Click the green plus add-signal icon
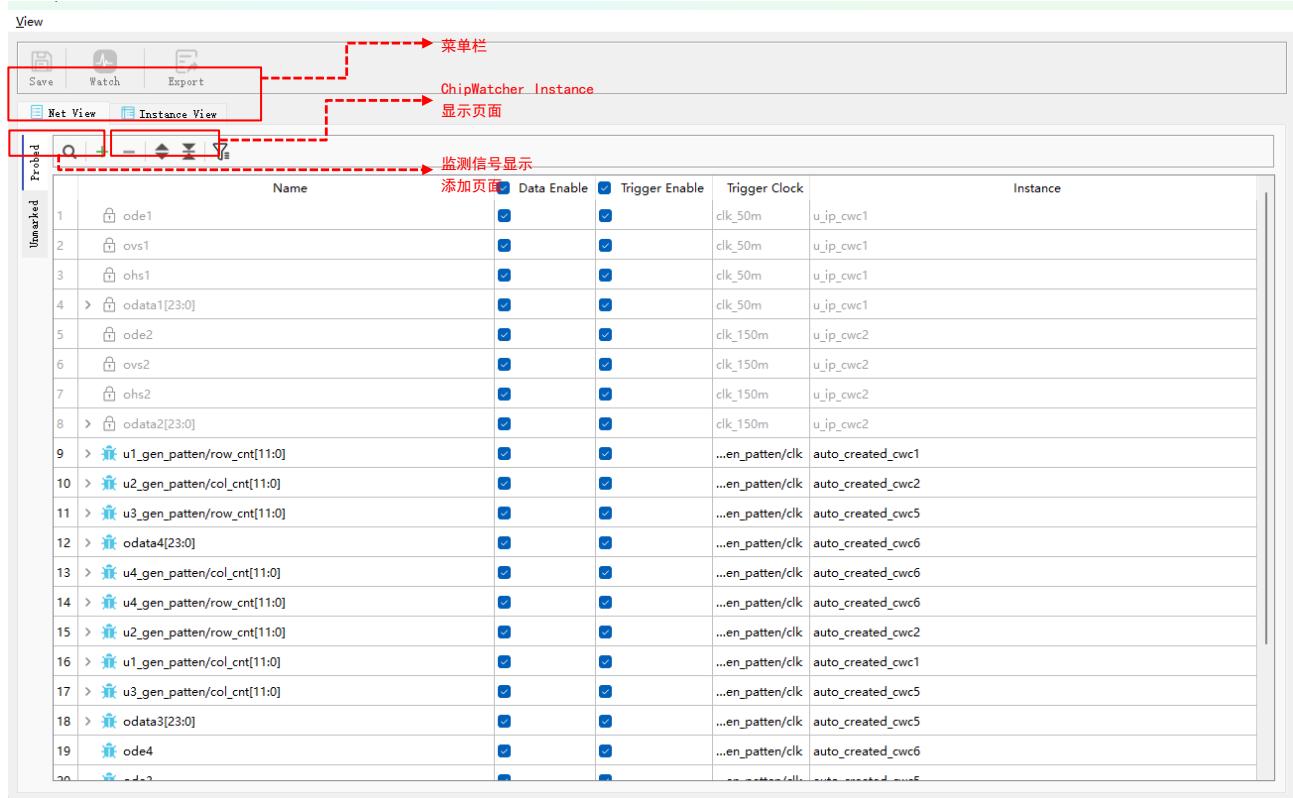The image size is (1293, 798). pyautogui.click(x=101, y=152)
